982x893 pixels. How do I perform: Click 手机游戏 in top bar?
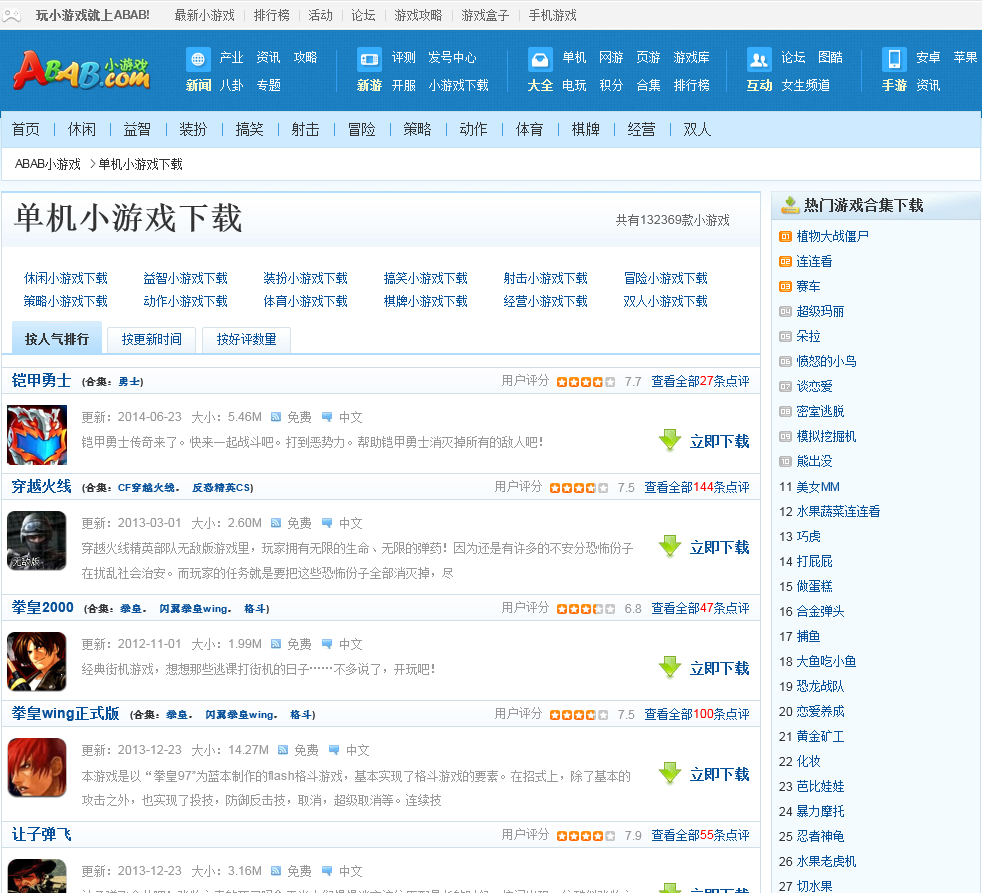(552, 16)
